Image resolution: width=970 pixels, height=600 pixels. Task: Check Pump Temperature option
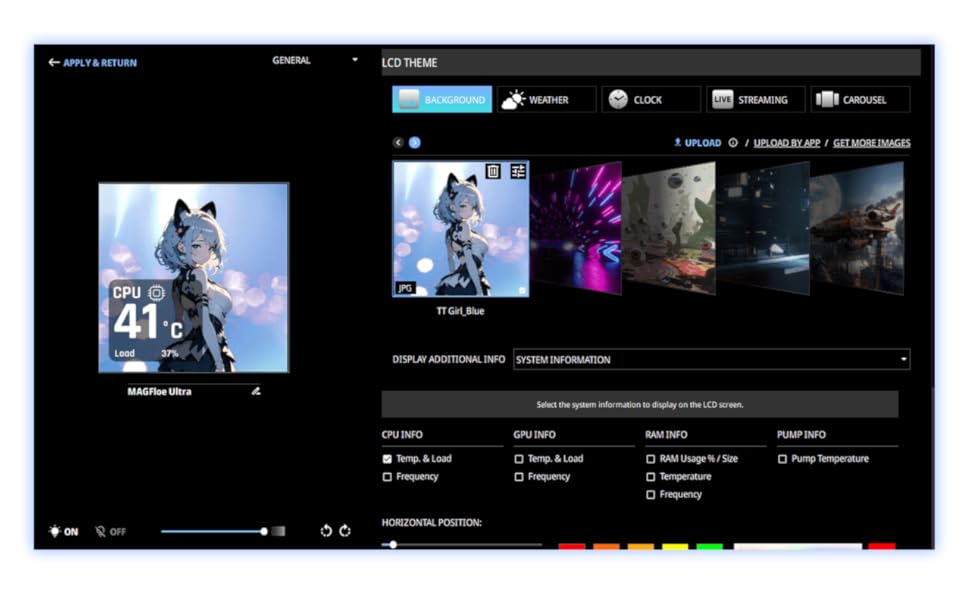click(x=783, y=459)
